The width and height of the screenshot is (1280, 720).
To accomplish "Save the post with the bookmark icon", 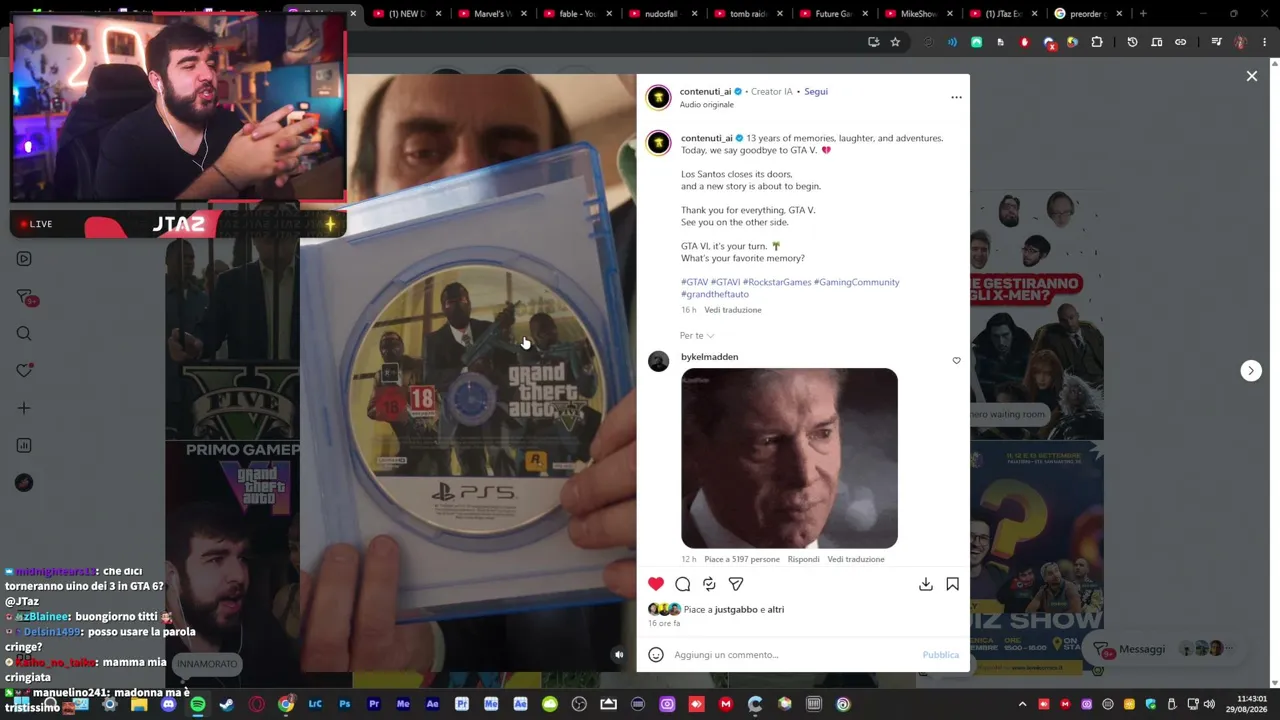I will click(x=952, y=584).
